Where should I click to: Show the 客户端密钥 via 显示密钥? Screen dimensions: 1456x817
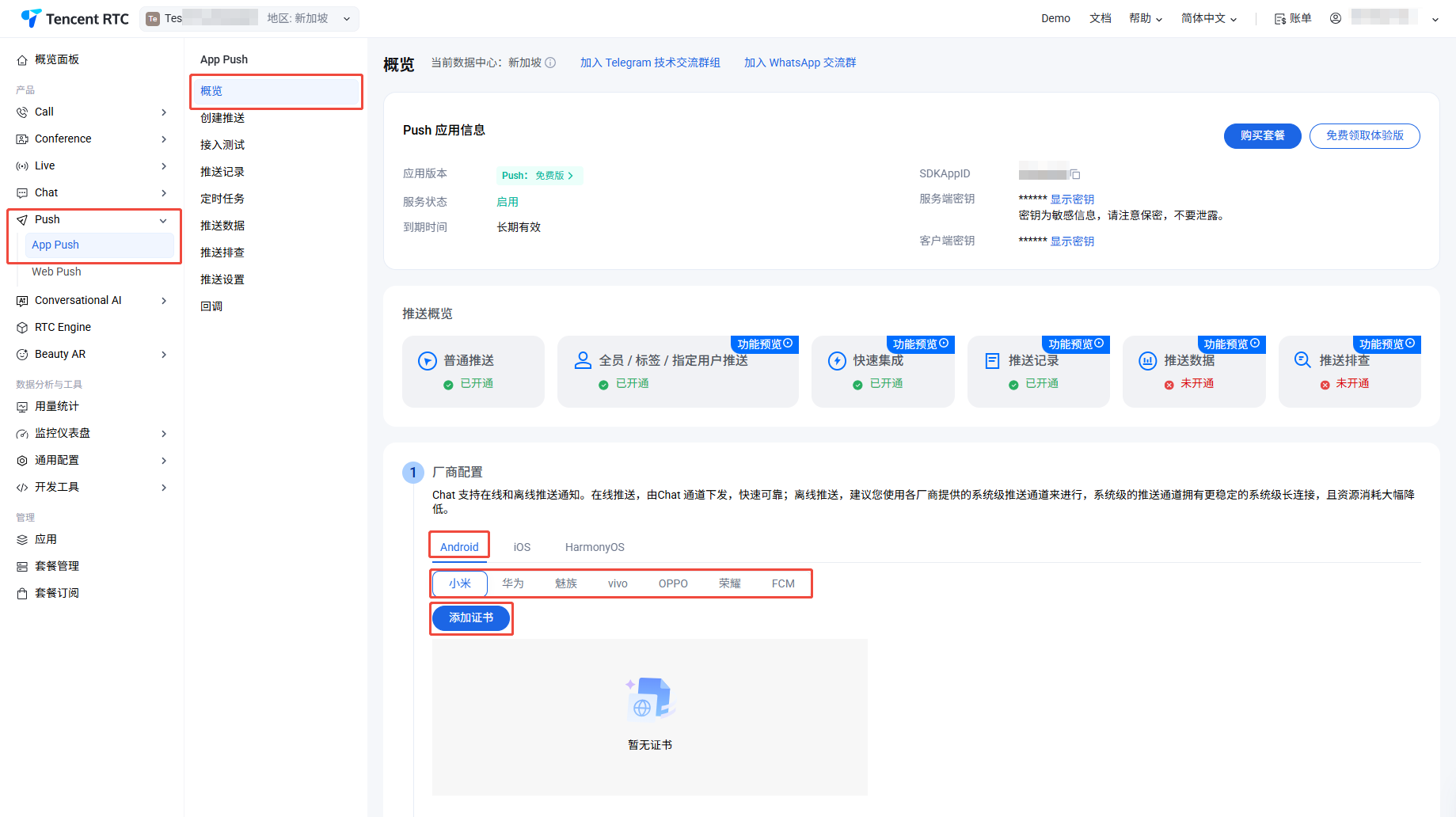[x=1072, y=241]
